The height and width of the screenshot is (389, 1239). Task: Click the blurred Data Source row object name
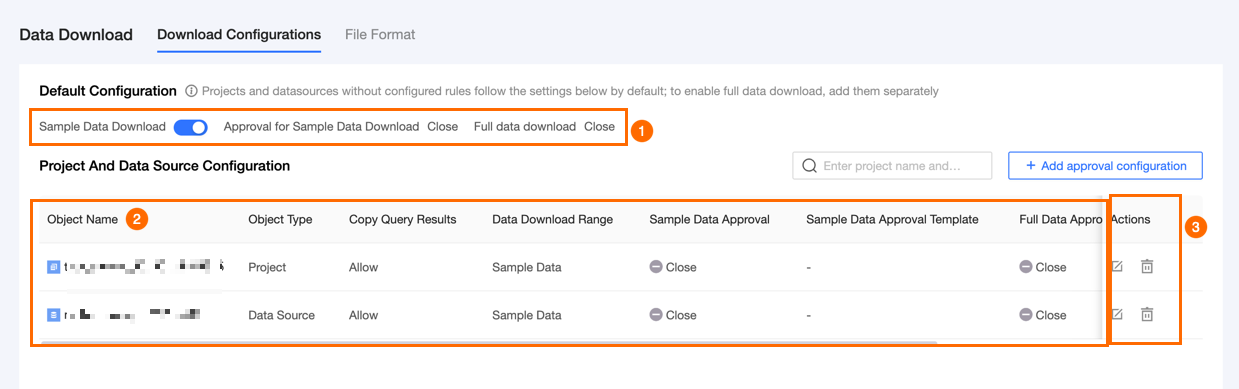(133, 315)
